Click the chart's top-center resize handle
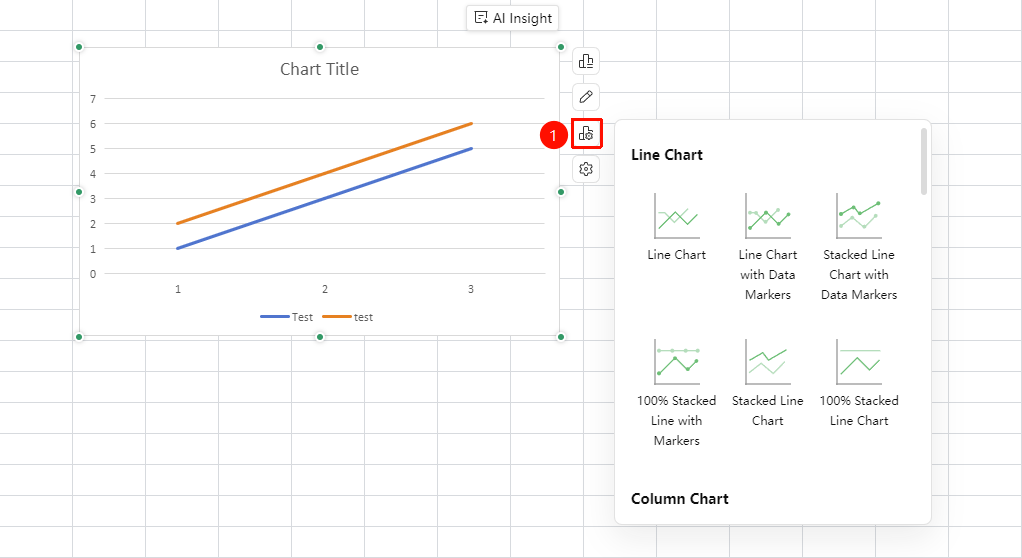Viewport: 1022px width, 558px height. tap(320, 47)
